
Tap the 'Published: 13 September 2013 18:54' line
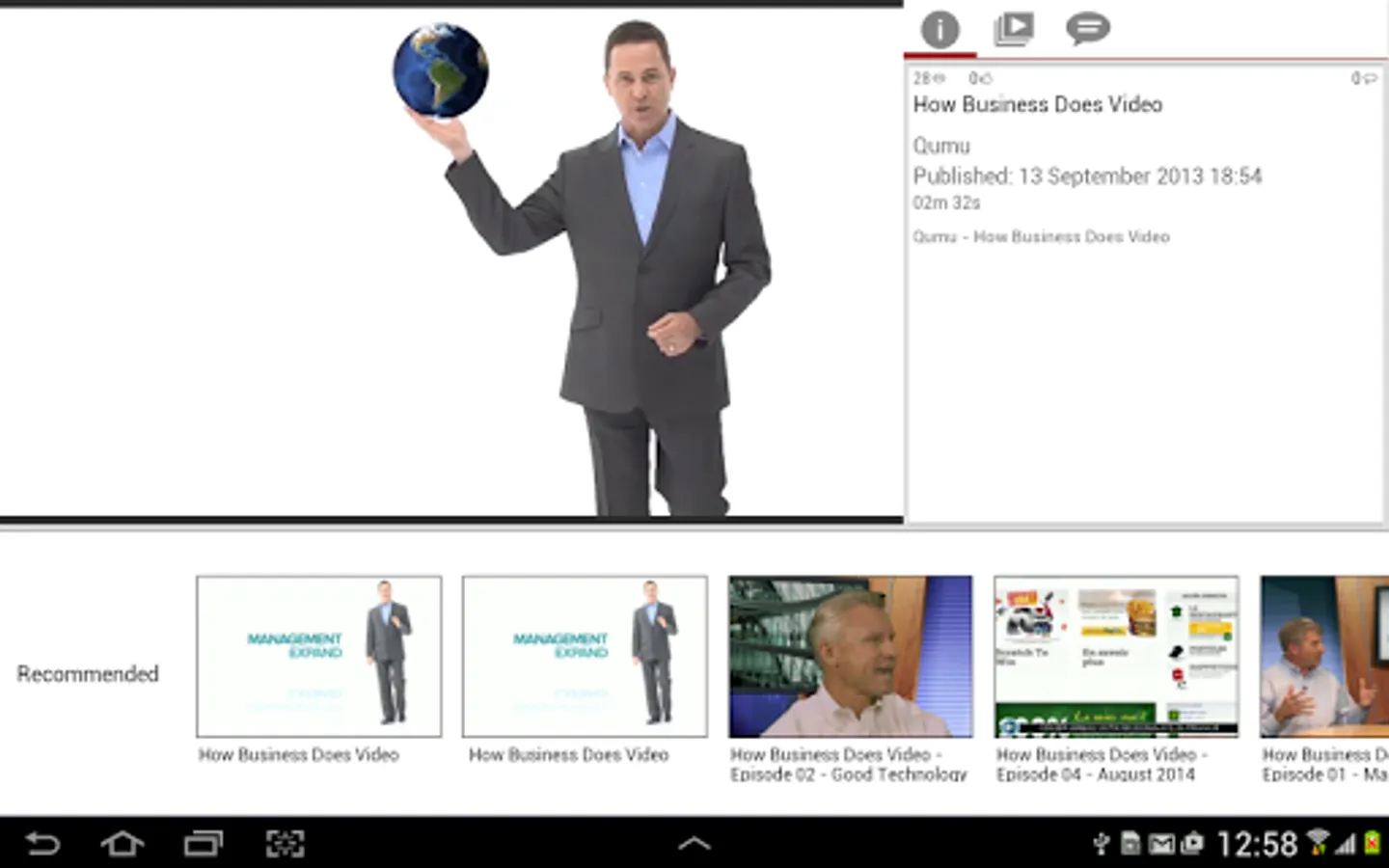pyautogui.click(x=1087, y=176)
